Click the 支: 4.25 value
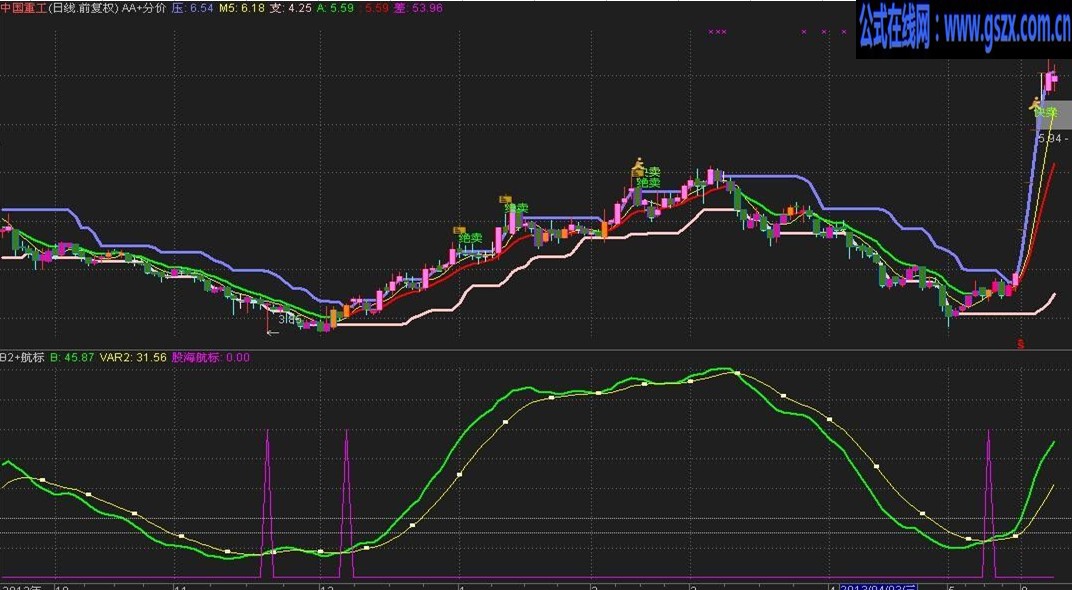The image size is (1072, 590). tap(291, 8)
